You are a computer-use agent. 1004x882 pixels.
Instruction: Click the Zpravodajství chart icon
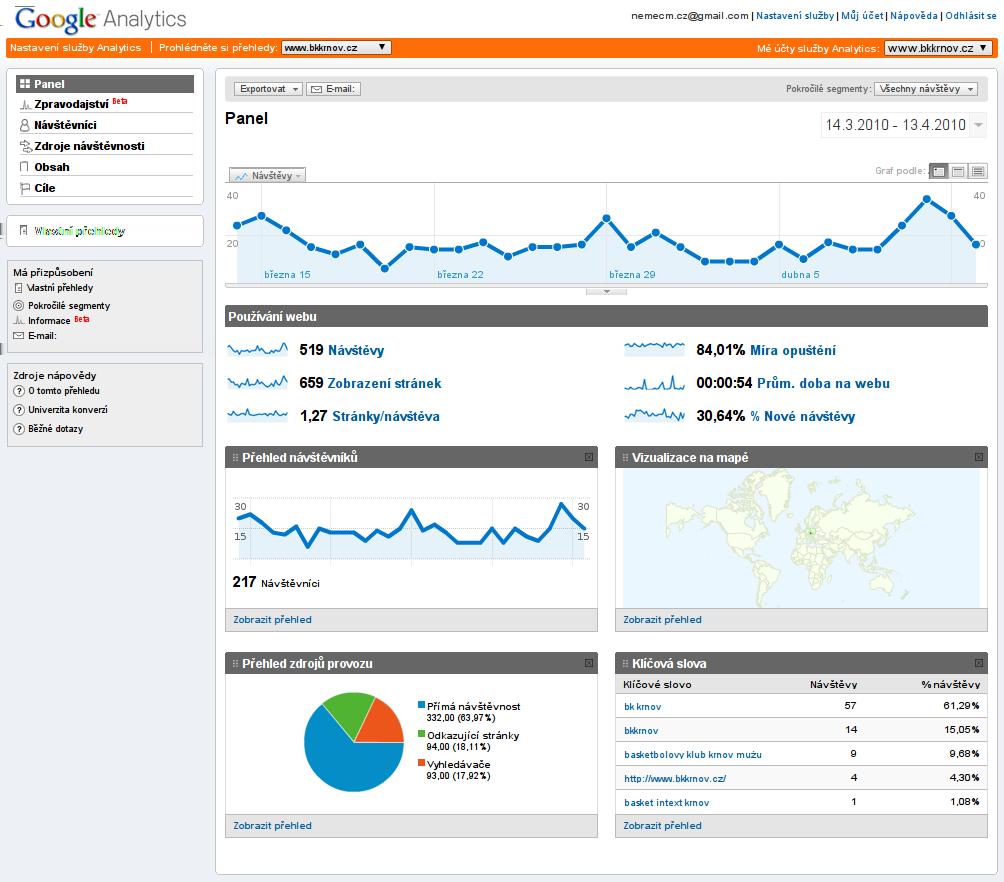click(x=25, y=104)
